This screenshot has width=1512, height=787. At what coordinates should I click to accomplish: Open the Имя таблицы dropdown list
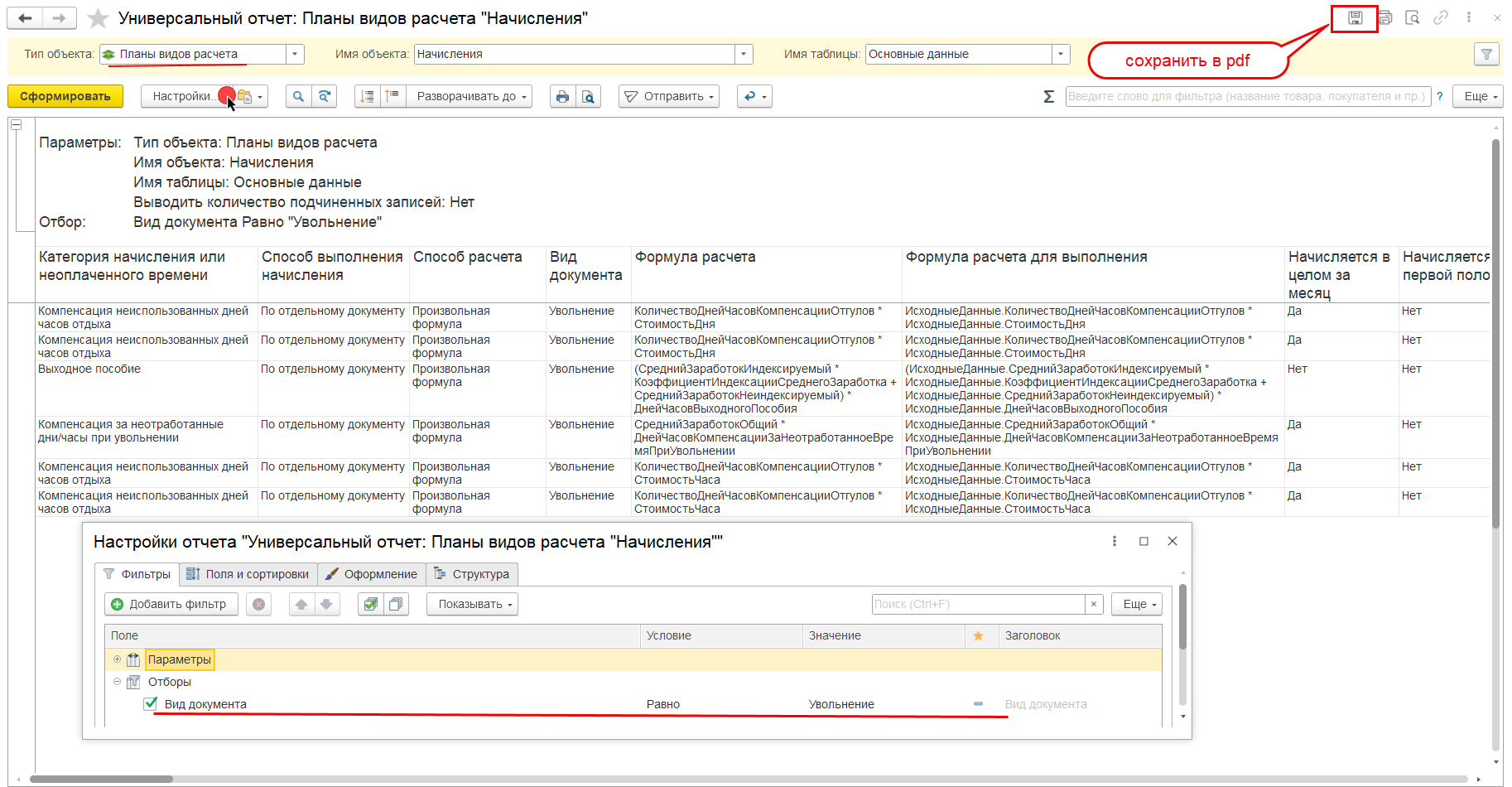(1060, 55)
